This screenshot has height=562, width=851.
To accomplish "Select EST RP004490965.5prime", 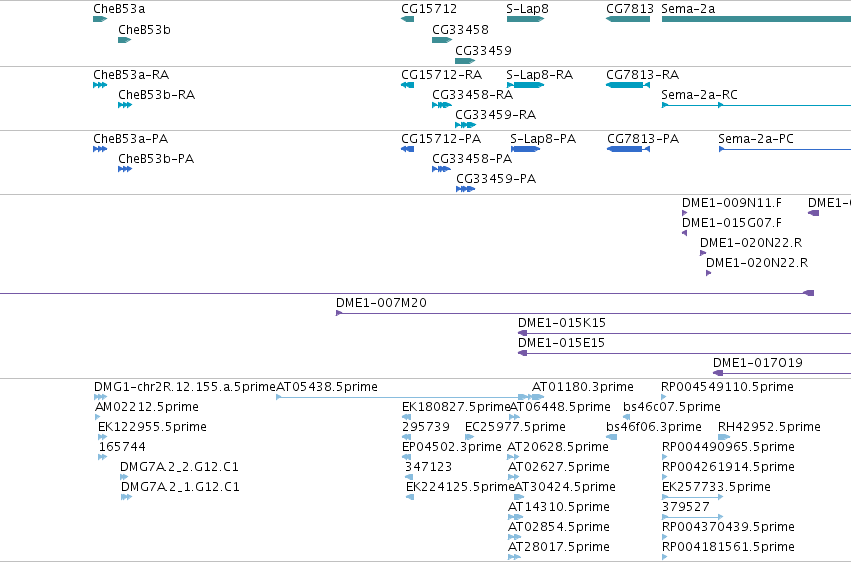I will pyautogui.click(x=728, y=448).
